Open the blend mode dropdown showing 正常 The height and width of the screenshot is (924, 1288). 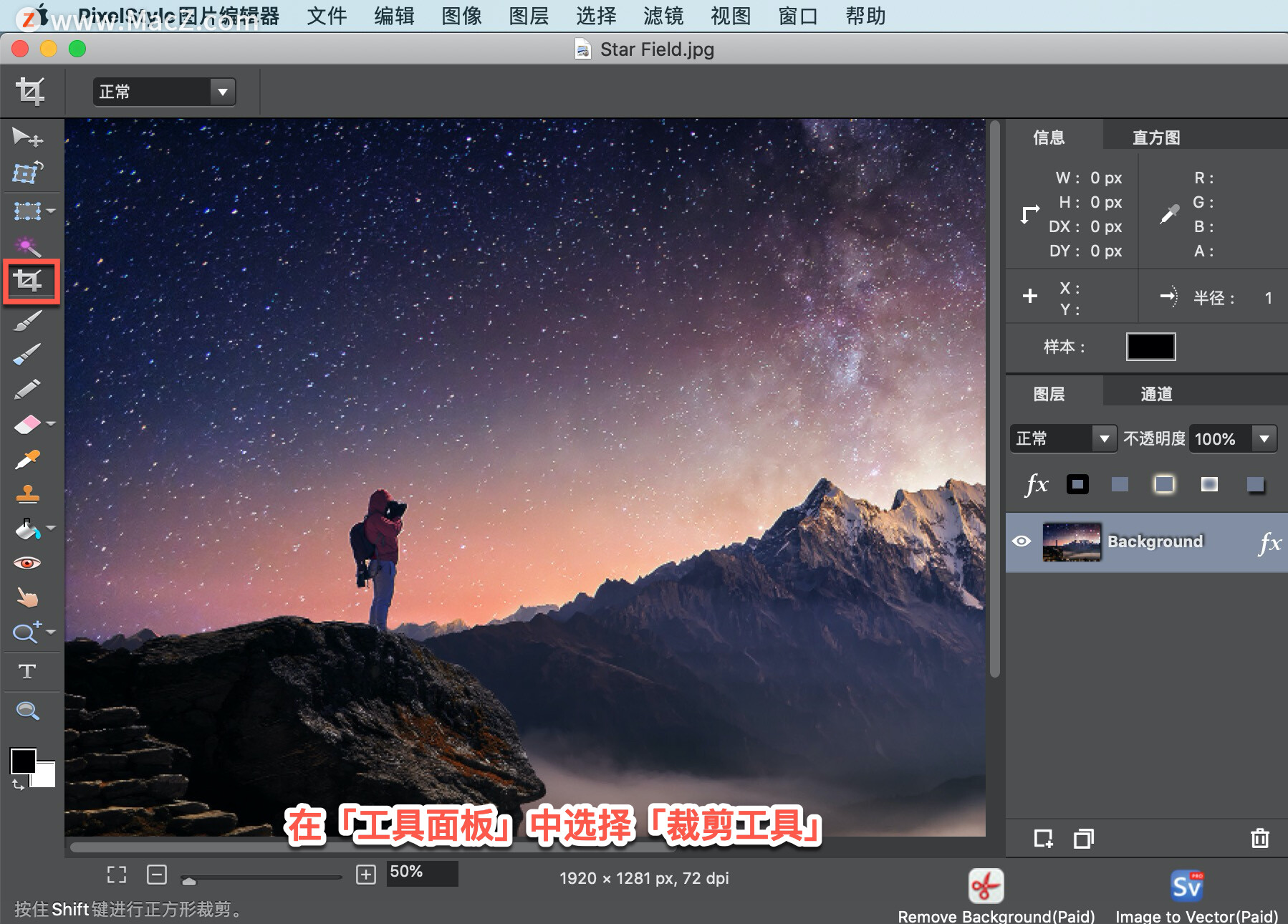1063,438
